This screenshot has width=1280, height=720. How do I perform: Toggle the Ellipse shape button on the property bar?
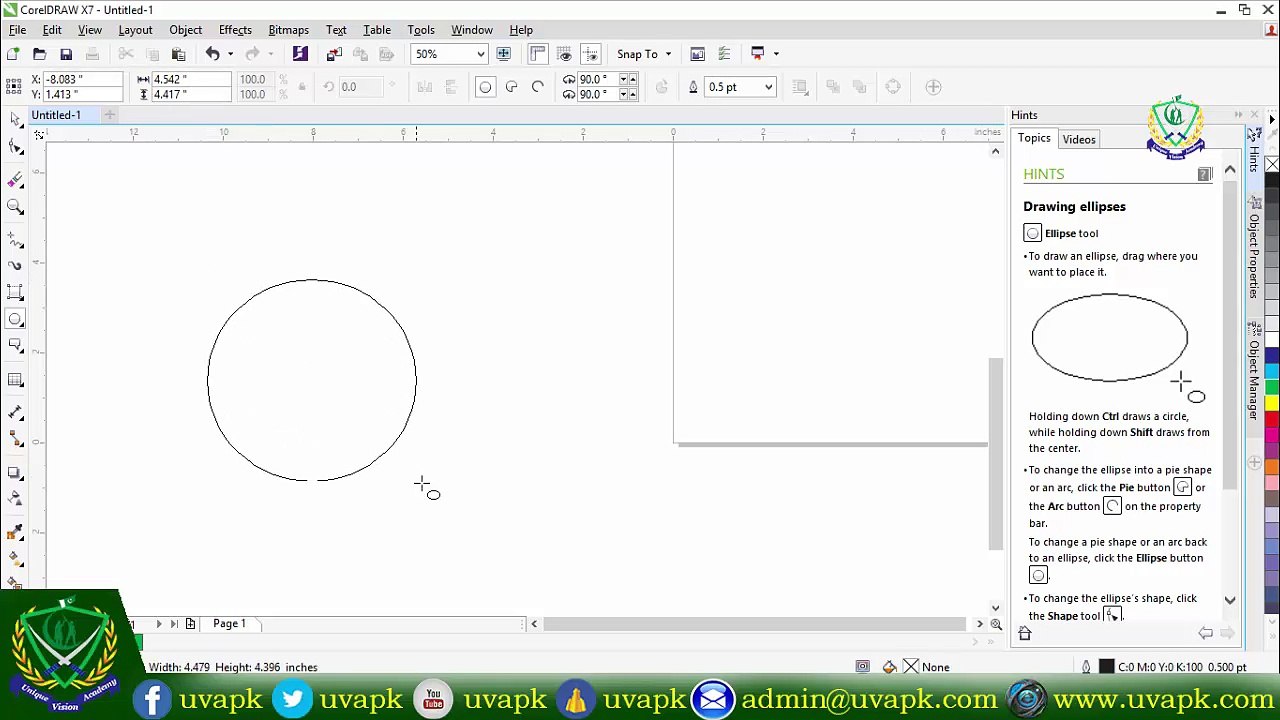tap(485, 87)
